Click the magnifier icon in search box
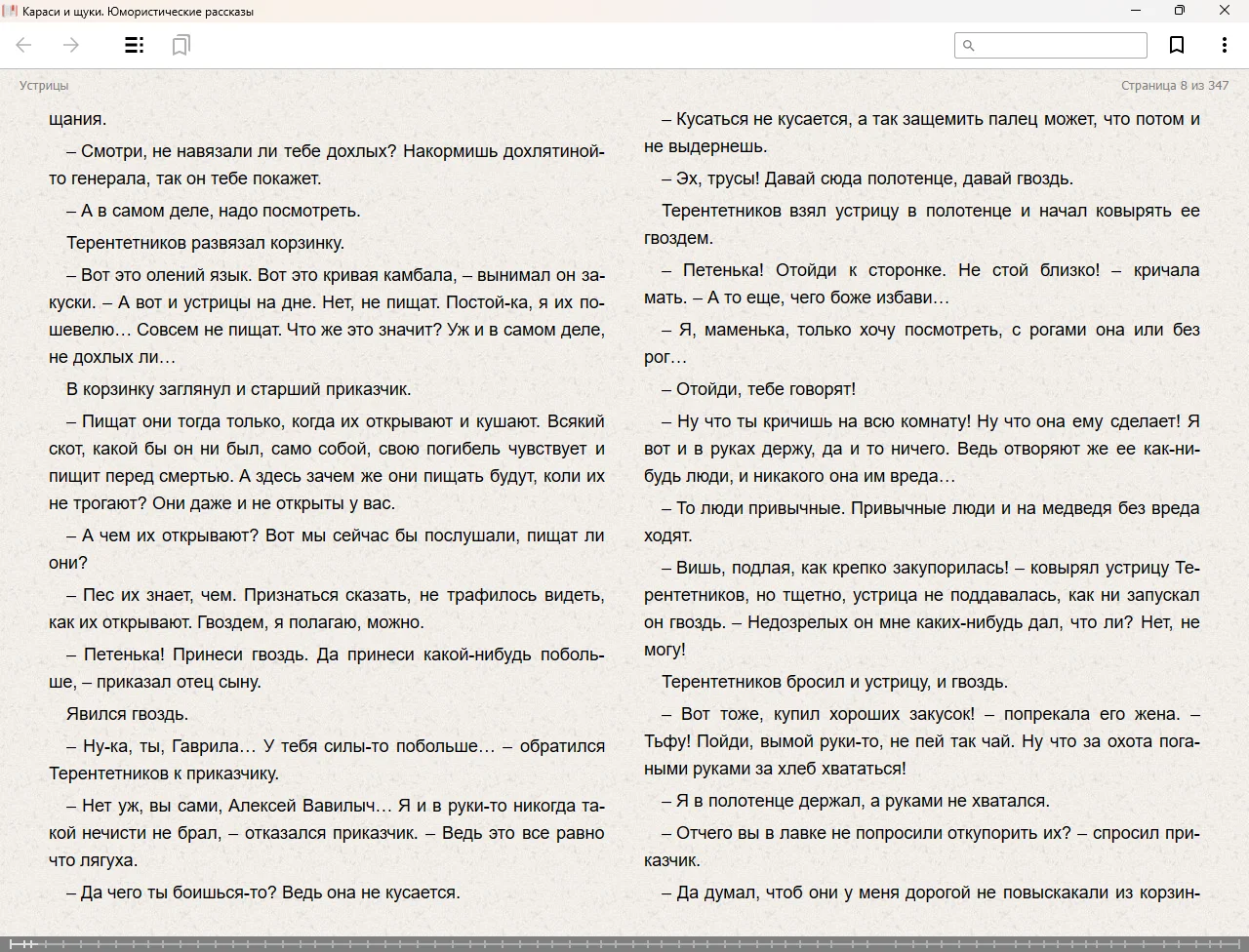Viewport: 1249px width, 952px height. pos(969,45)
